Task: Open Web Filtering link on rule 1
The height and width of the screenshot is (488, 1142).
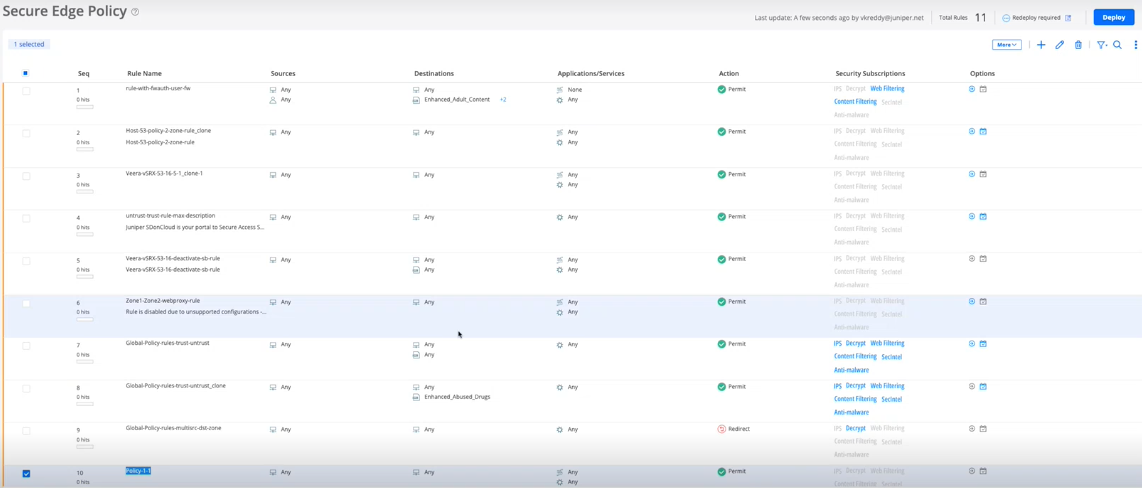Action: pos(887,89)
